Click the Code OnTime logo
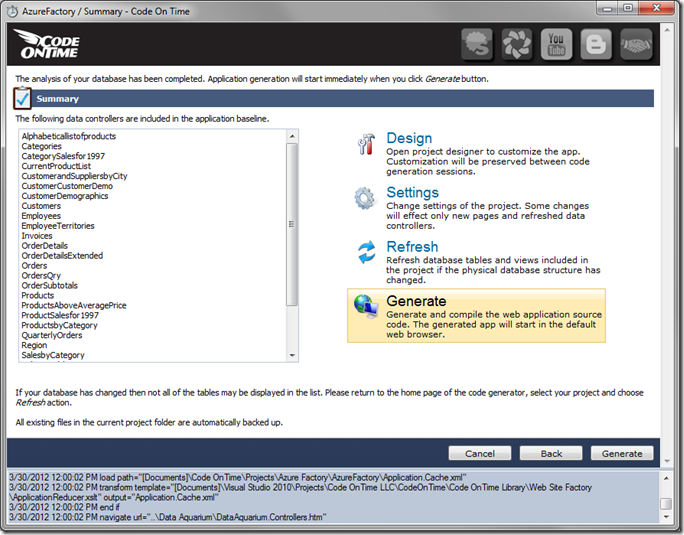Image resolution: width=684 pixels, height=535 pixels. click(47, 44)
